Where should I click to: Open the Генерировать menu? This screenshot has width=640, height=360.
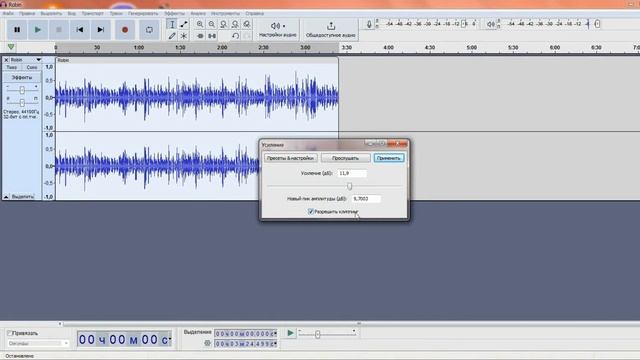143,13
